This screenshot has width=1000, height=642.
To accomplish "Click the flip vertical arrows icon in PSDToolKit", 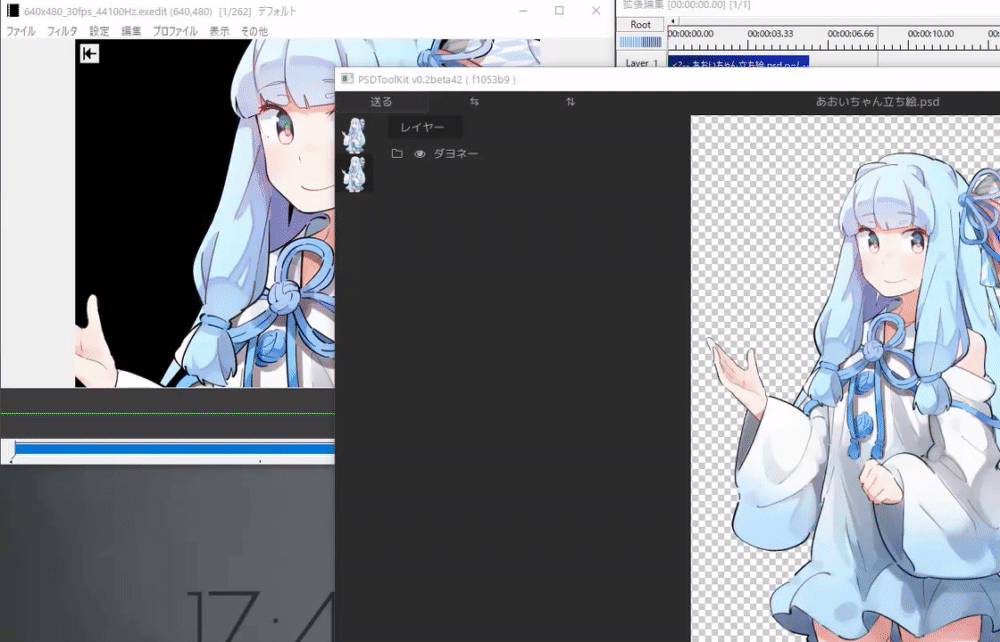I will (x=570, y=101).
